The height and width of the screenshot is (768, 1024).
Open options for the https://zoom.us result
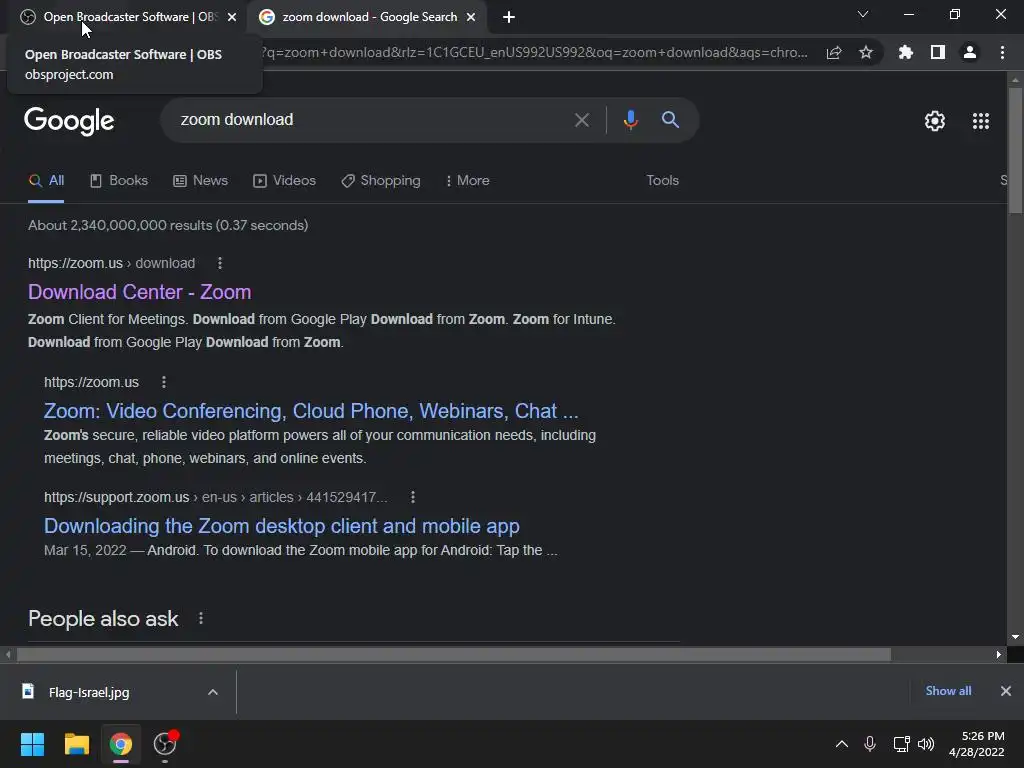[x=164, y=382]
